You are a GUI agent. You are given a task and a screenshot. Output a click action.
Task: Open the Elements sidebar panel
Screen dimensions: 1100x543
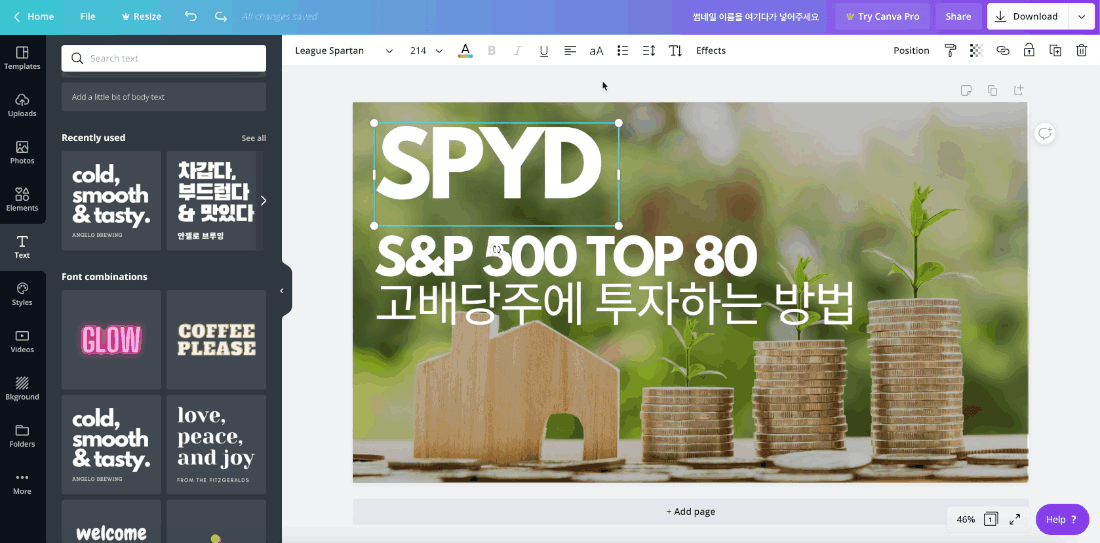(22, 200)
